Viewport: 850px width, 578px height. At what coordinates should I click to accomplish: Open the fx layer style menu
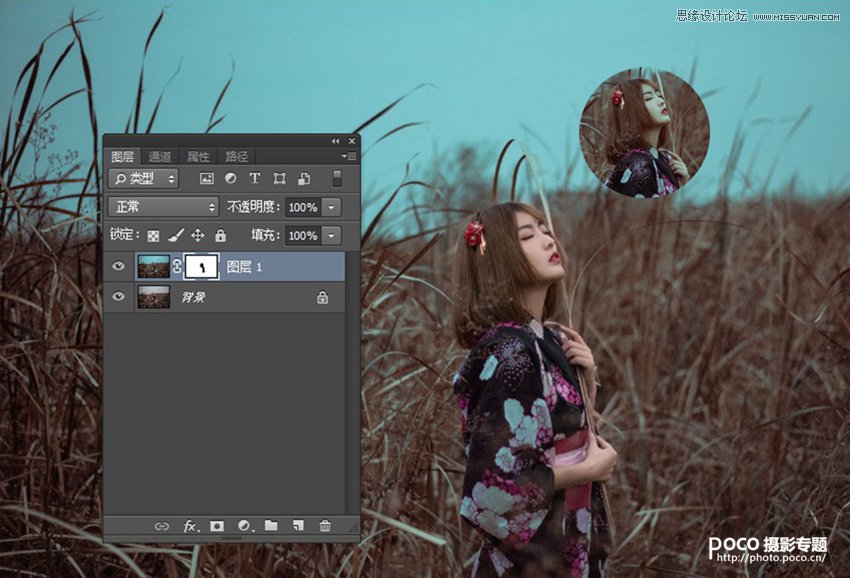tap(189, 525)
